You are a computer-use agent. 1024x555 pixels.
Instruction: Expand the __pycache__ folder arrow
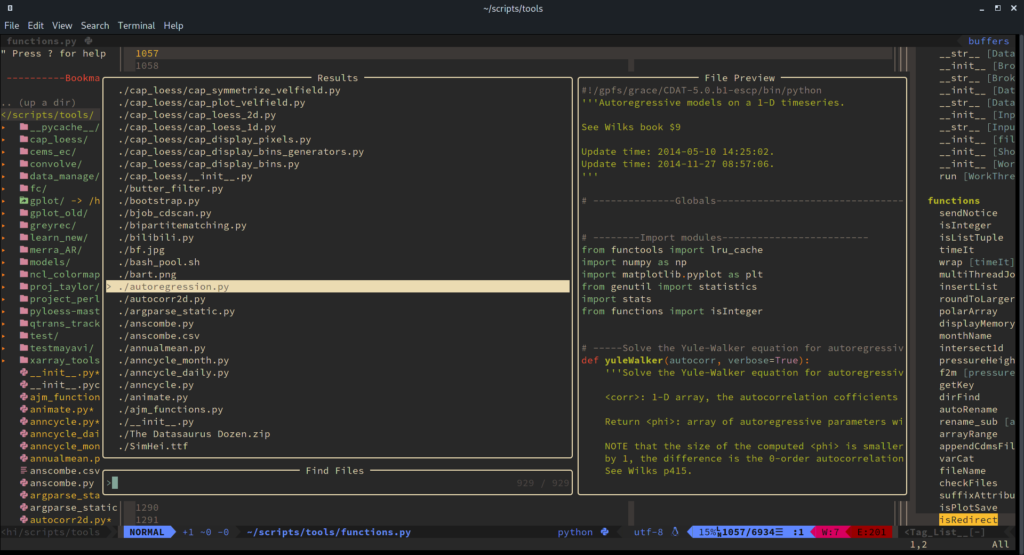tap(4, 127)
